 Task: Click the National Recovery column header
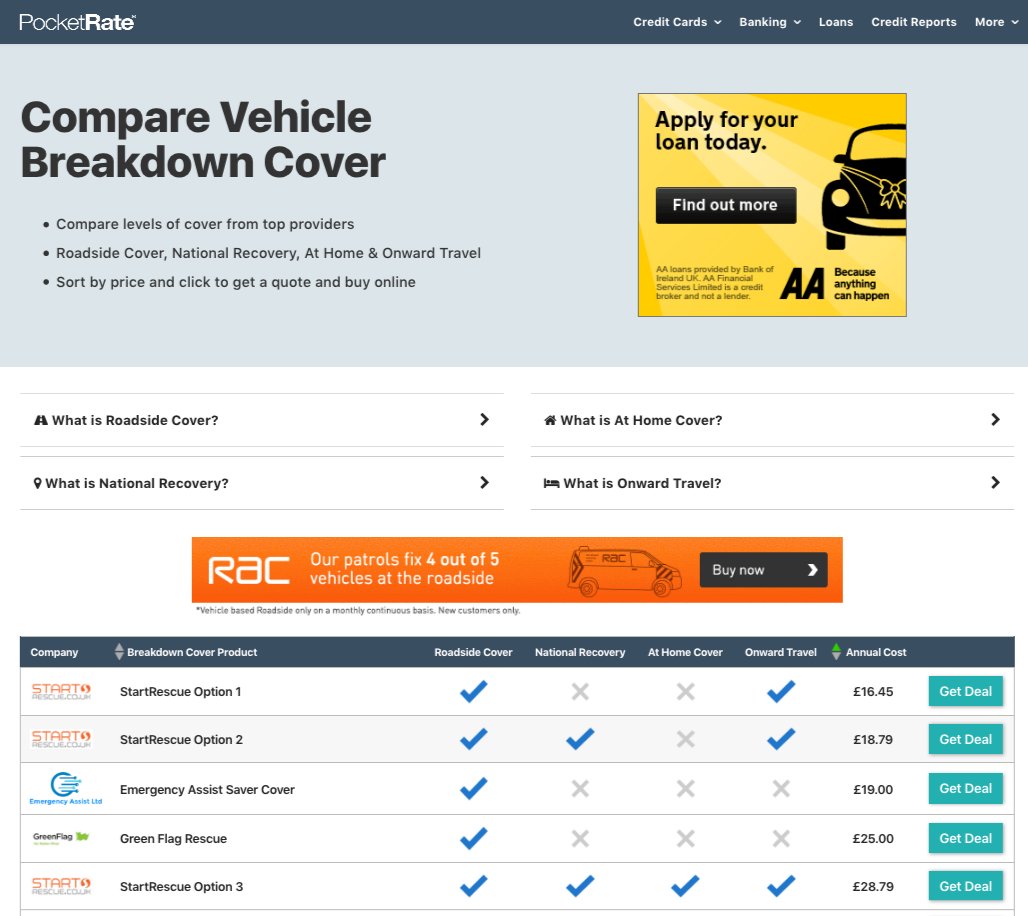pos(580,652)
